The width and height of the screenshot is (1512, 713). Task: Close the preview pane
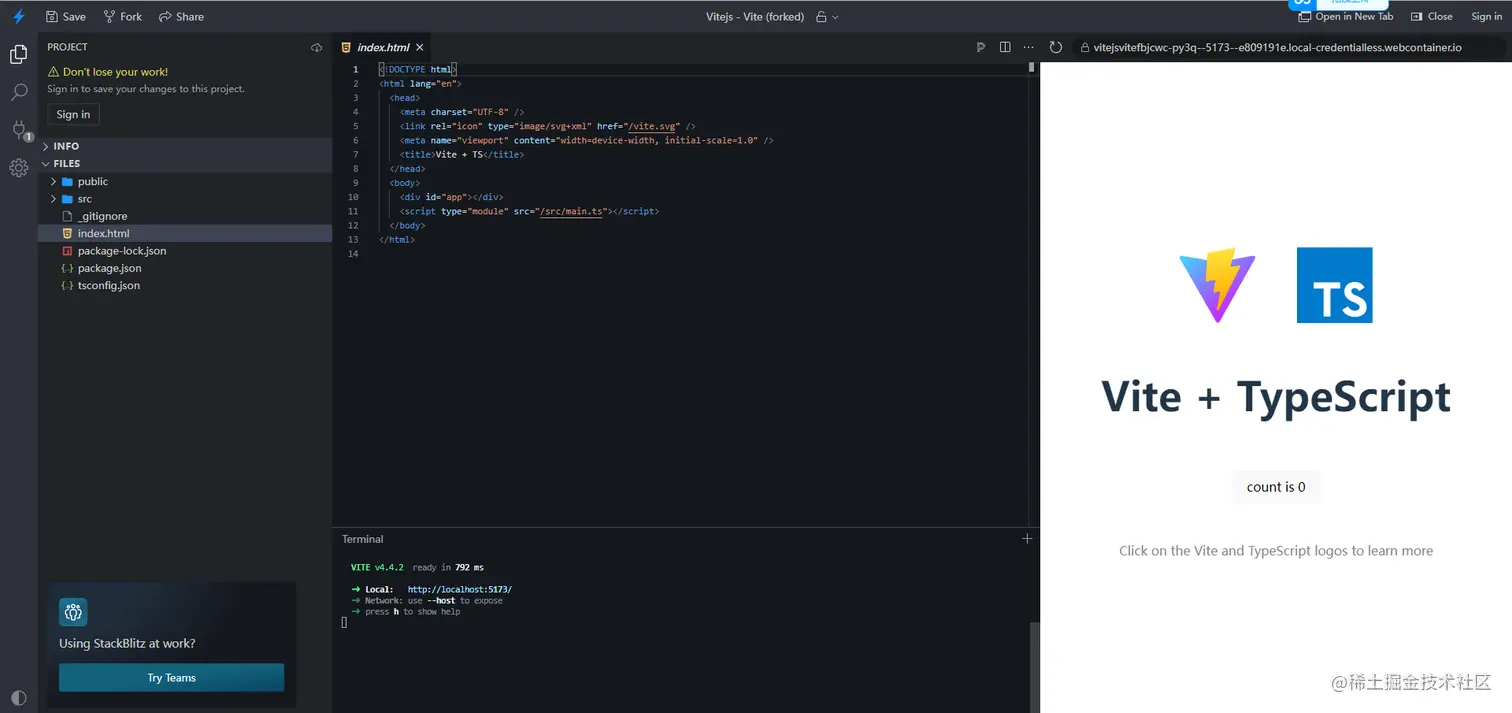1431,16
